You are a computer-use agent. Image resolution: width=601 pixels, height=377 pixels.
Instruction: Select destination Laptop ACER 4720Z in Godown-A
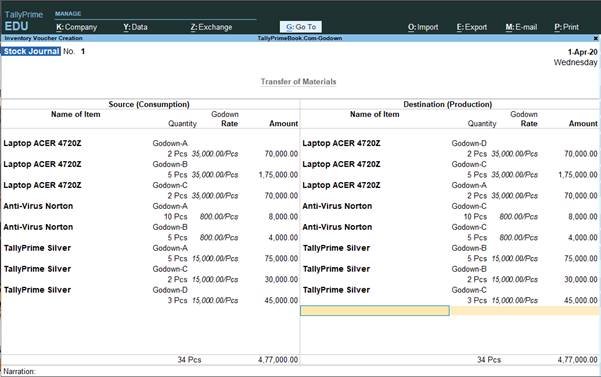(341, 185)
